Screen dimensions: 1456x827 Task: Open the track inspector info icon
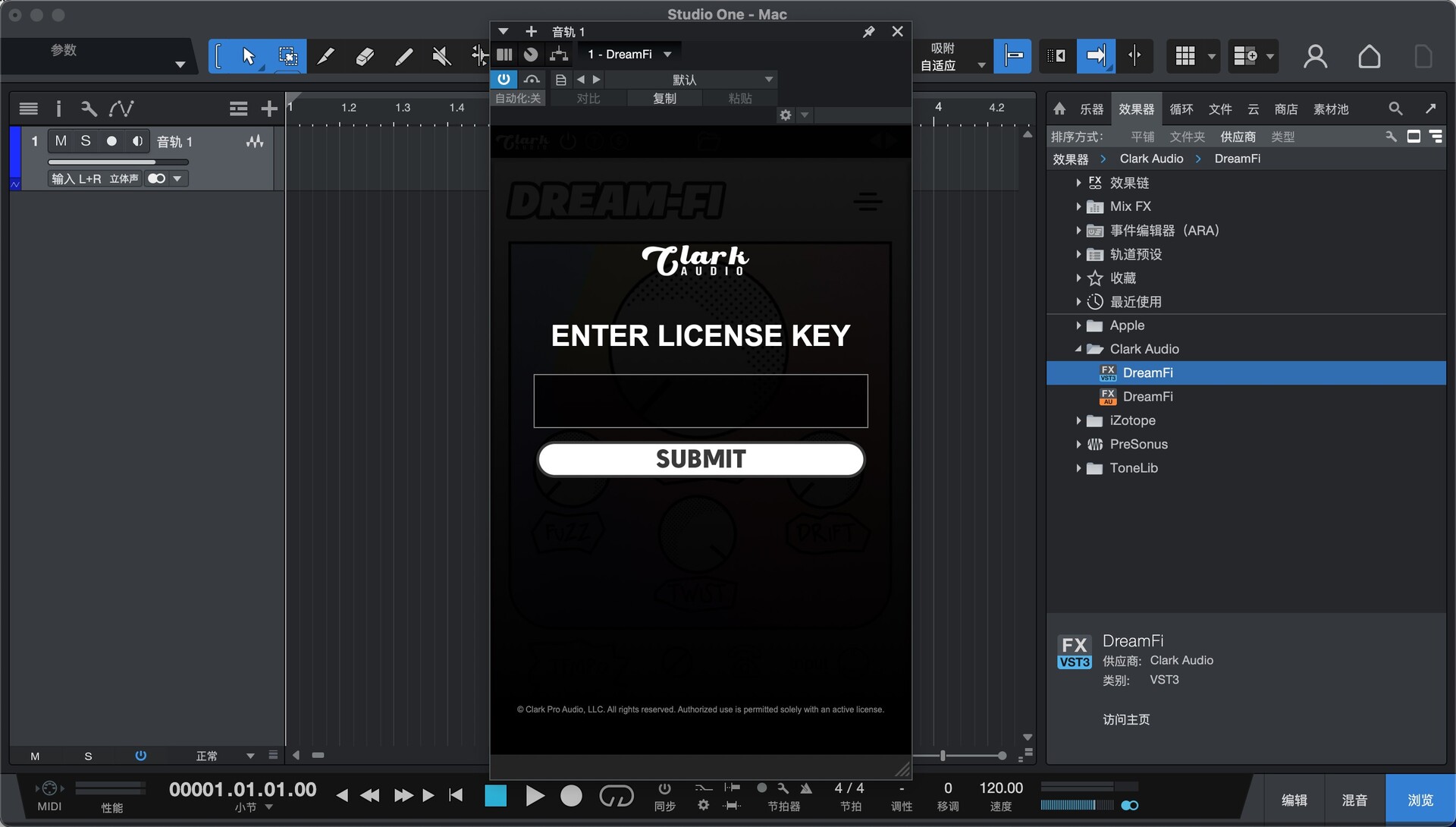pos(58,108)
